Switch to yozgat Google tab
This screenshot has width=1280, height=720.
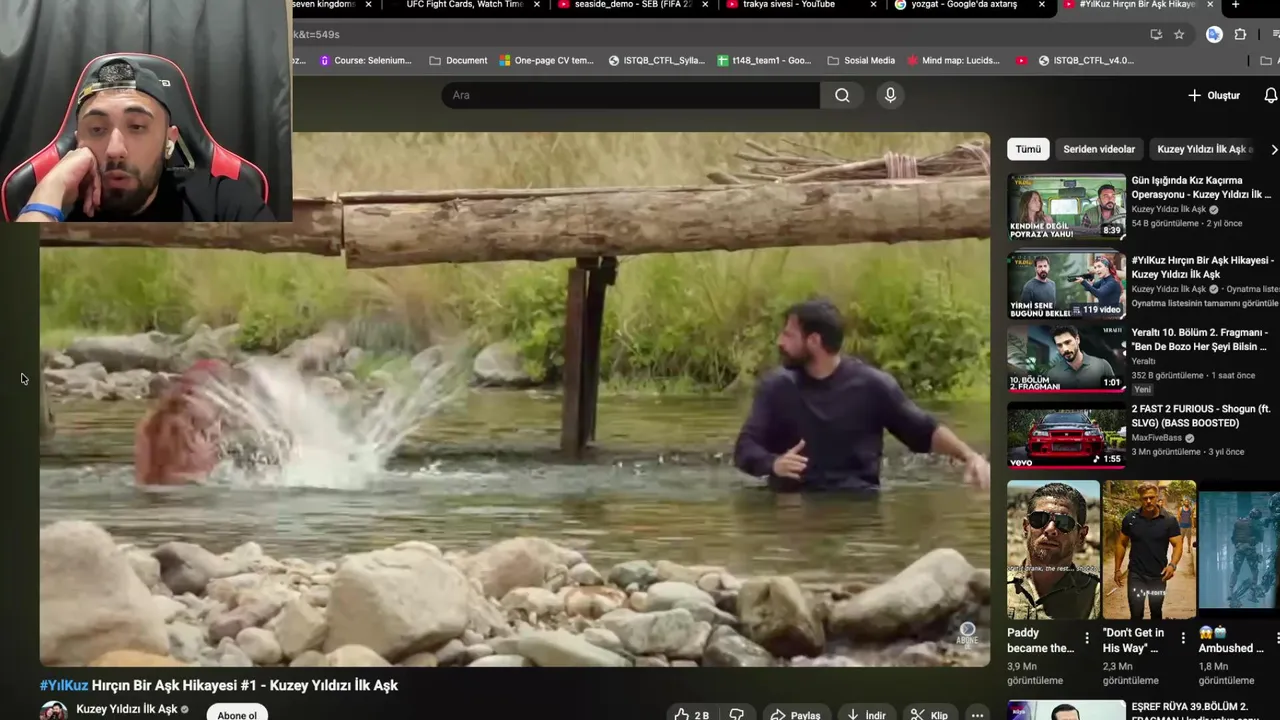pos(963,5)
